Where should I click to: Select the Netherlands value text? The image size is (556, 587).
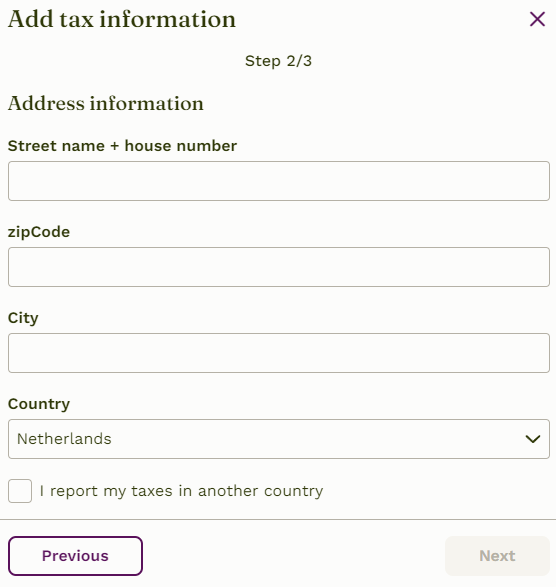64,439
